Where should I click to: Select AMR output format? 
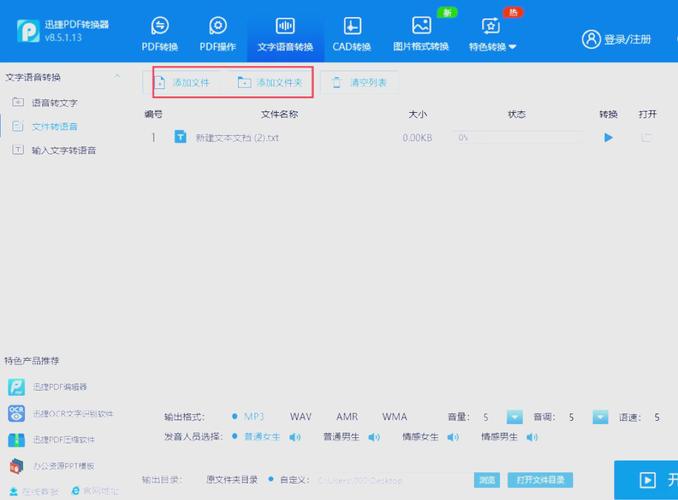347,417
